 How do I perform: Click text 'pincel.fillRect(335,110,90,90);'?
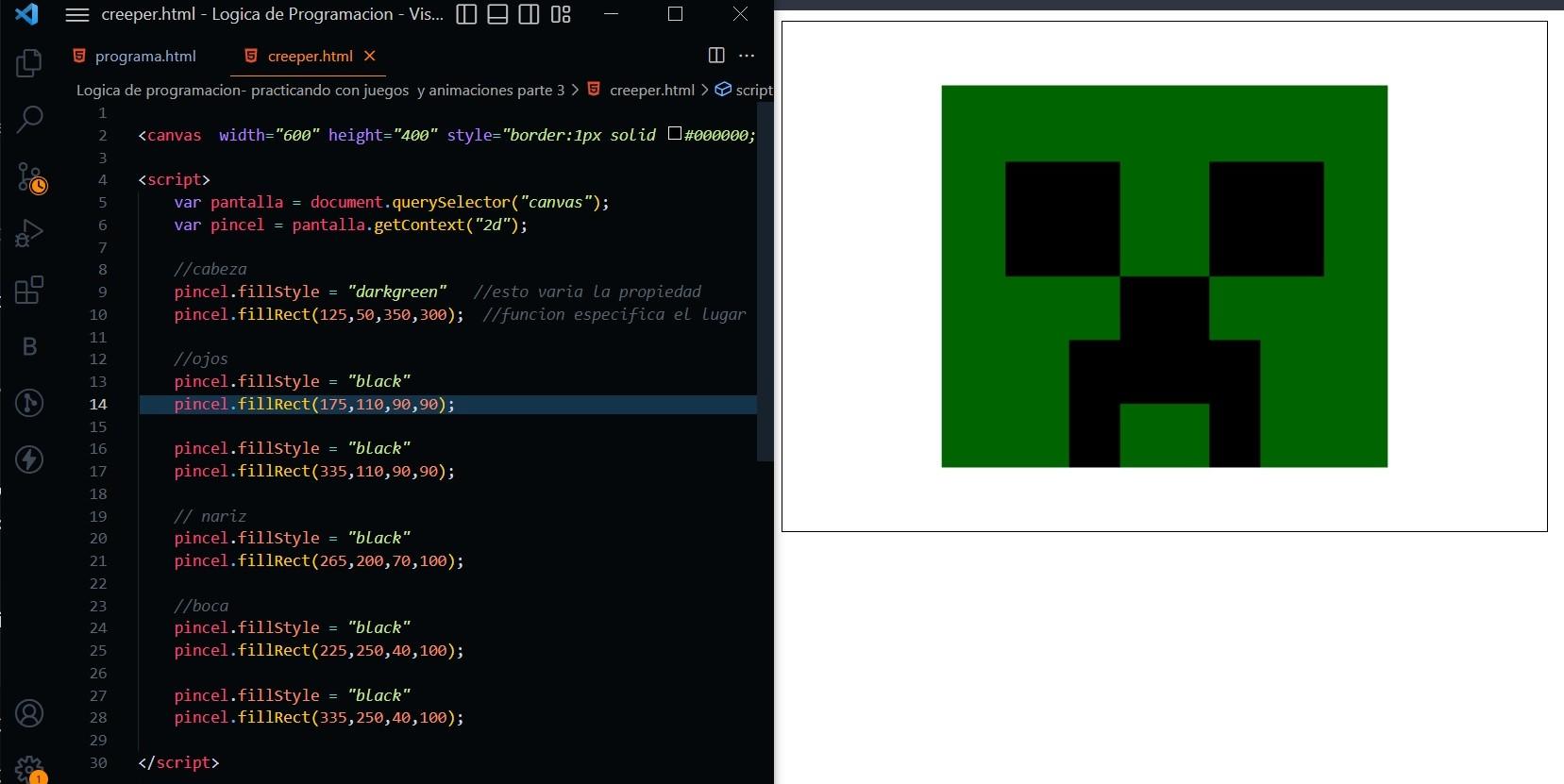314,471
